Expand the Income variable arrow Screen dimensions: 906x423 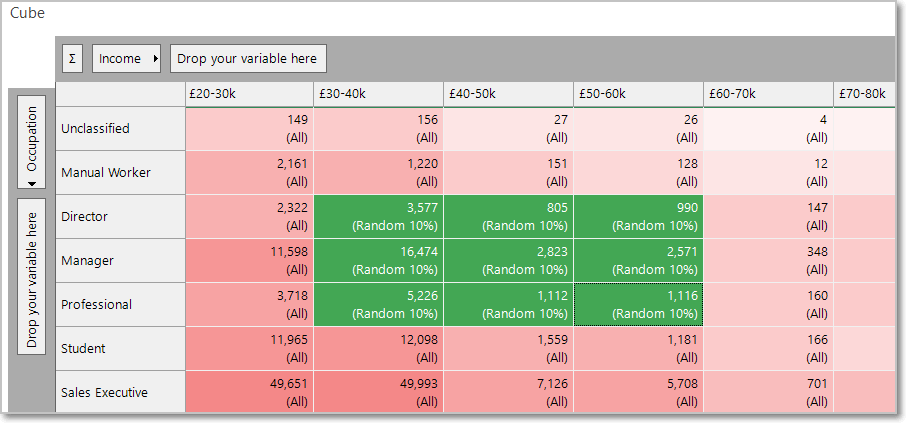(x=155, y=58)
